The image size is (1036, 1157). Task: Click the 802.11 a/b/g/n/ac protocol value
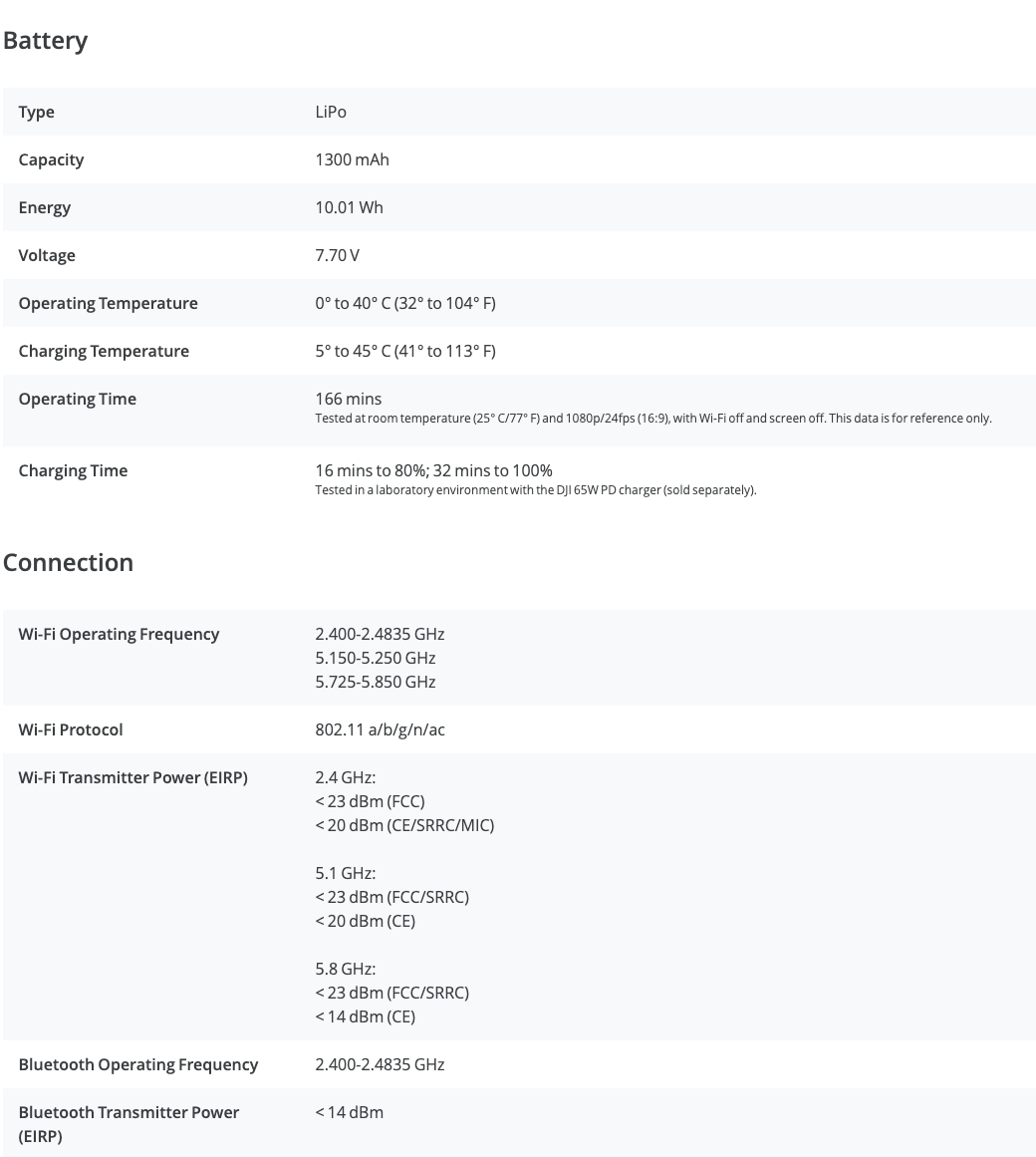(x=380, y=729)
